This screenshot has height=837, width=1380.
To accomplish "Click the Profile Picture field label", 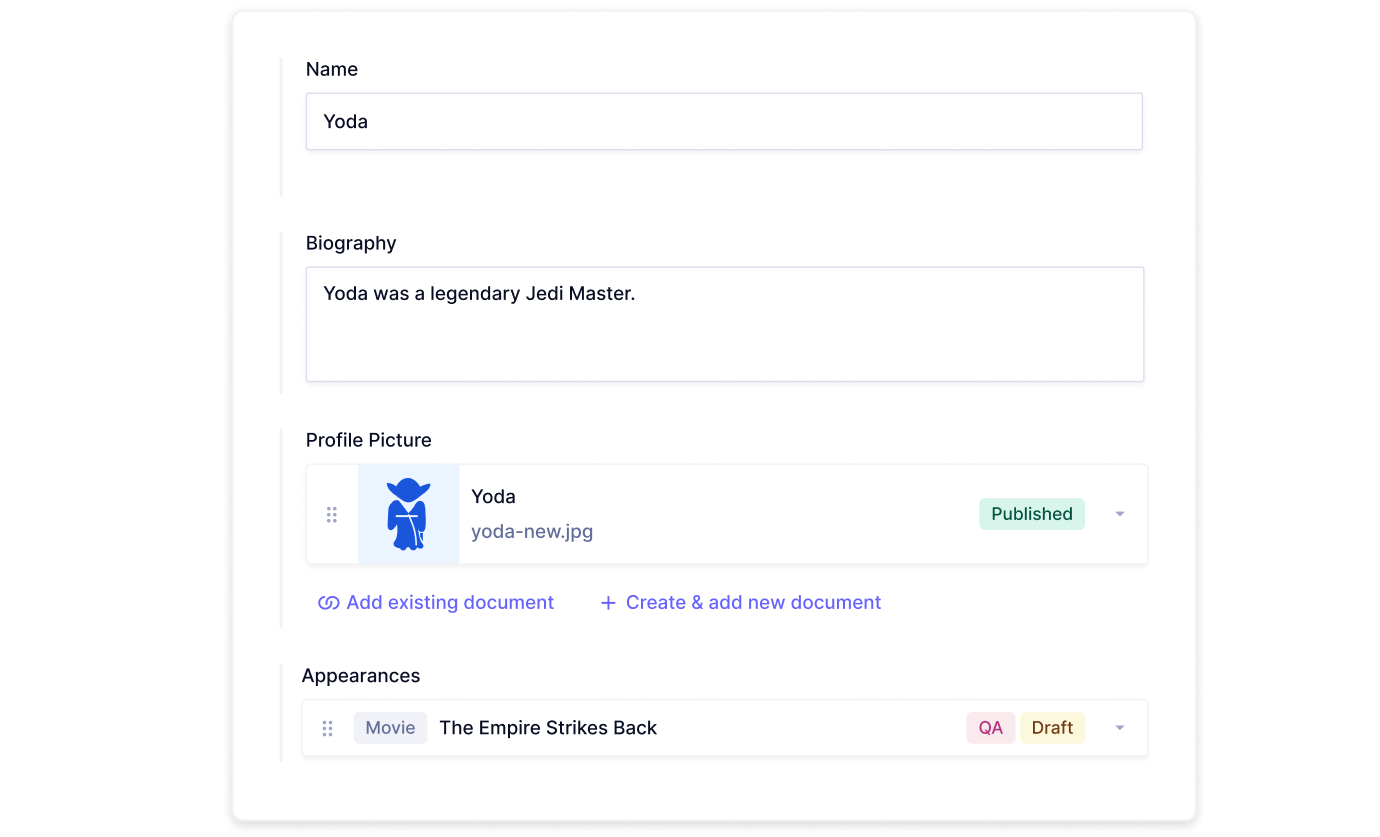I will click(x=369, y=440).
